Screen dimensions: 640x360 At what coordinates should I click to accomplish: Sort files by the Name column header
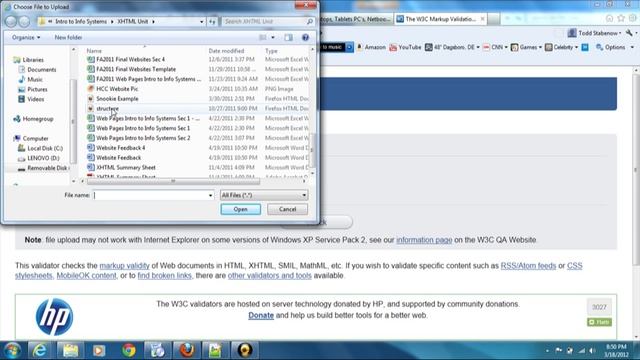pos(94,51)
